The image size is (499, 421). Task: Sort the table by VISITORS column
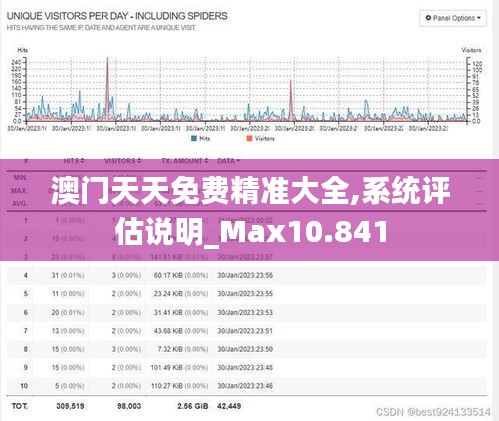pyautogui.click(x=122, y=161)
